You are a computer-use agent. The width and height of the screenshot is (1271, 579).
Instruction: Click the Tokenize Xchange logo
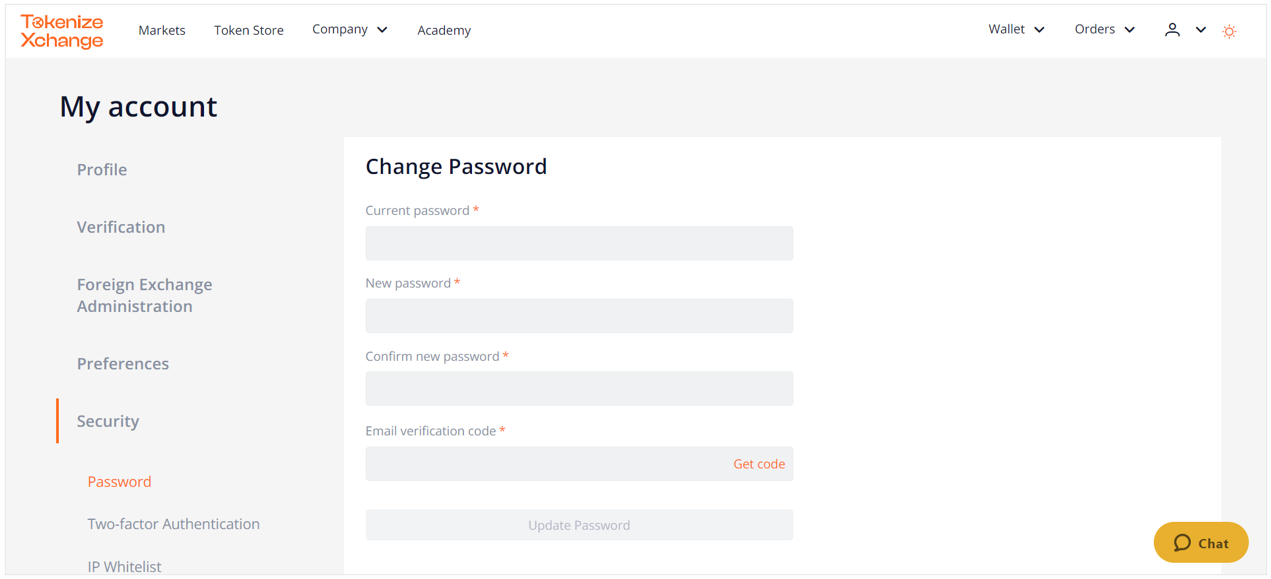(62, 31)
